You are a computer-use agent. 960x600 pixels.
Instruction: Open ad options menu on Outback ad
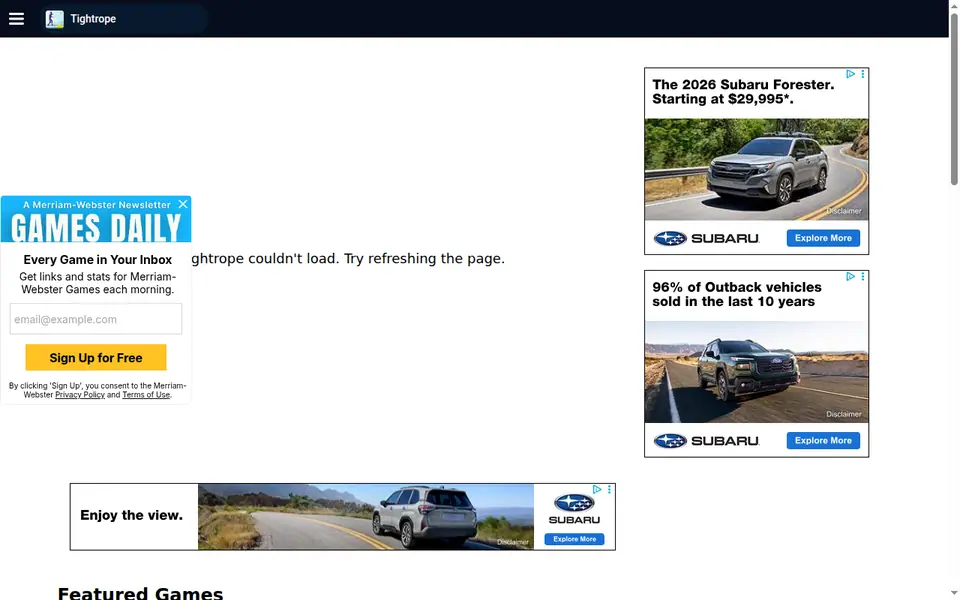point(863,277)
